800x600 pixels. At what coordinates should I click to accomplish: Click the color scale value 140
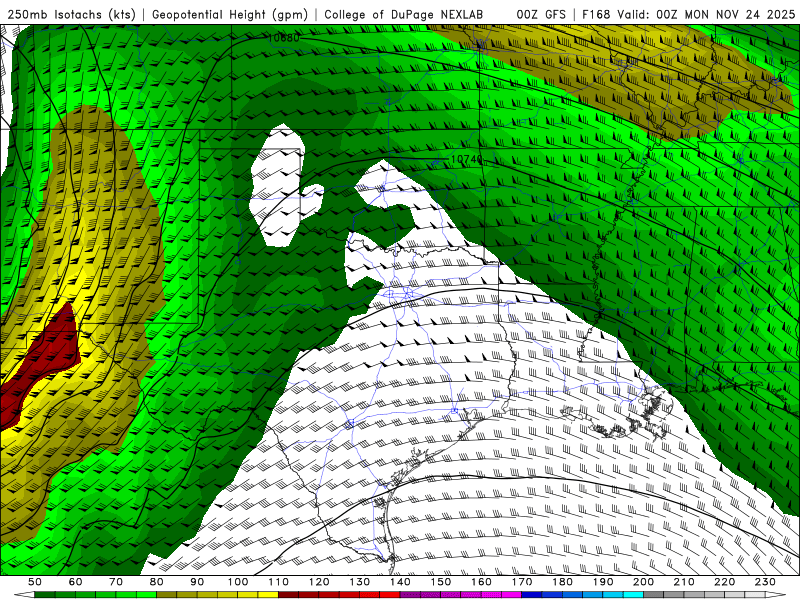pyautogui.click(x=400, y=582)
